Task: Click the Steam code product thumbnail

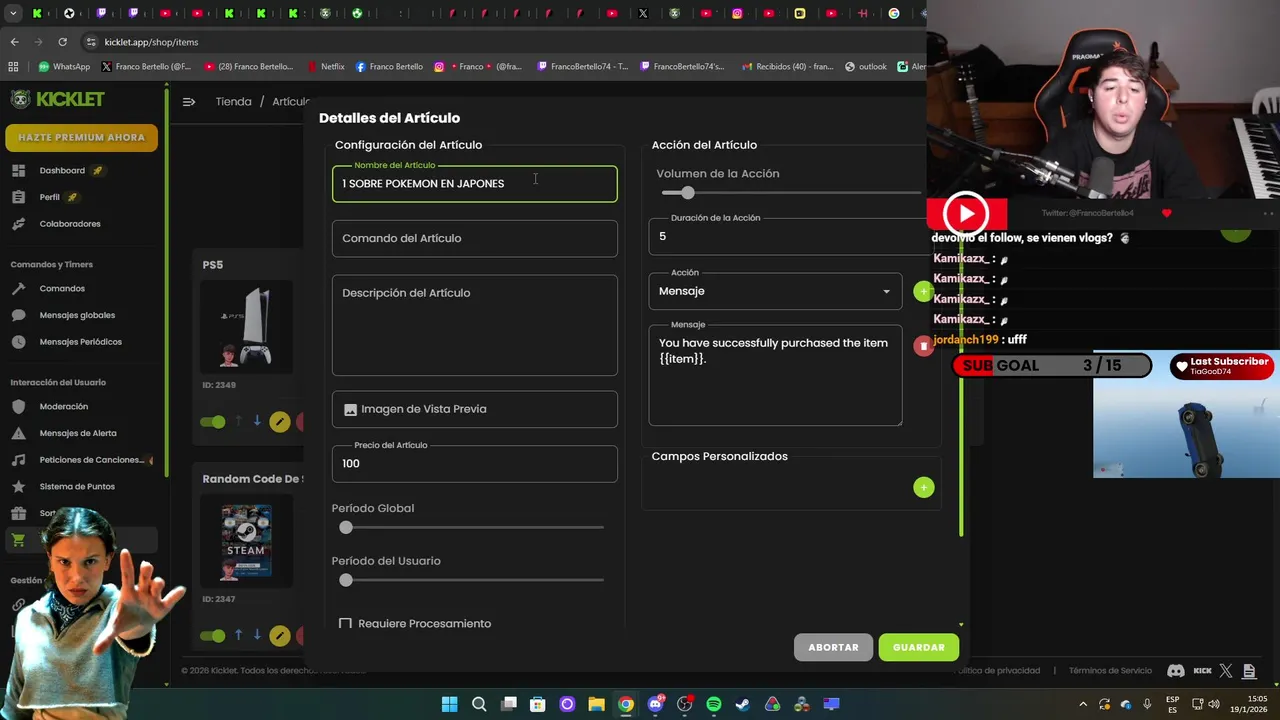Action: coord(247,541)
